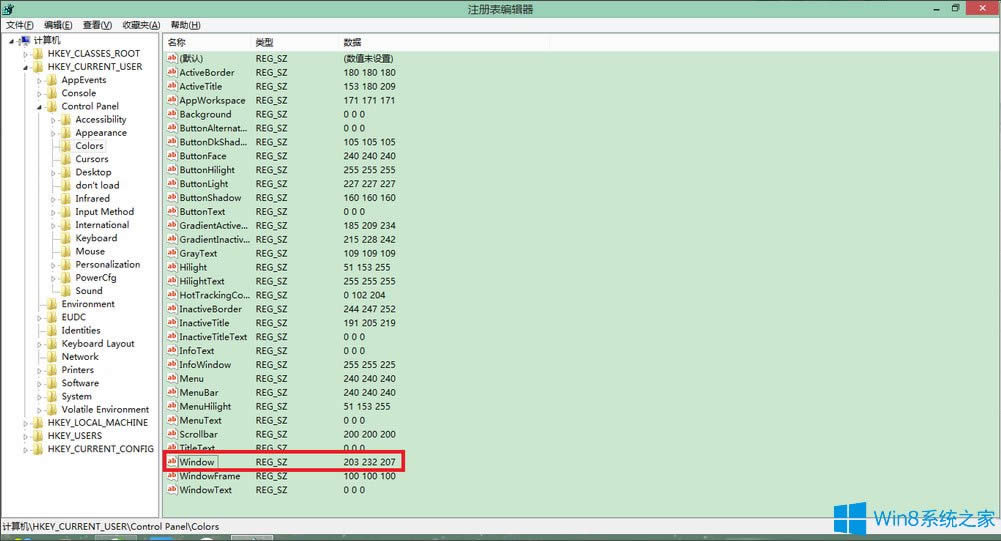Select the MenuHilight value name
The image size is (1001, 541).
pyautogui.click(x=205, y=406)
